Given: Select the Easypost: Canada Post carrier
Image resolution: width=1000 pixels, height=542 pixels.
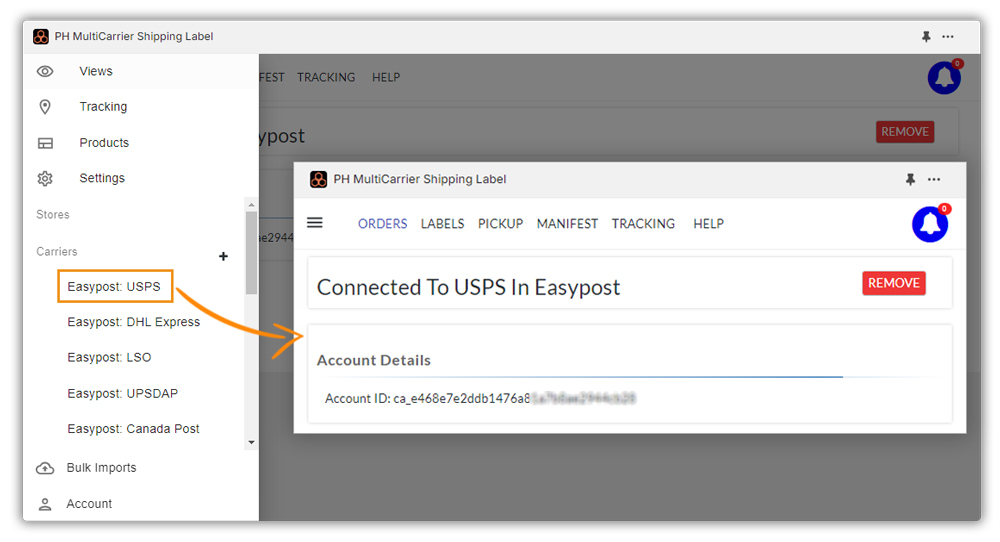Looking at the screenshot, I should pyautogui.click(x=133, y=429).
